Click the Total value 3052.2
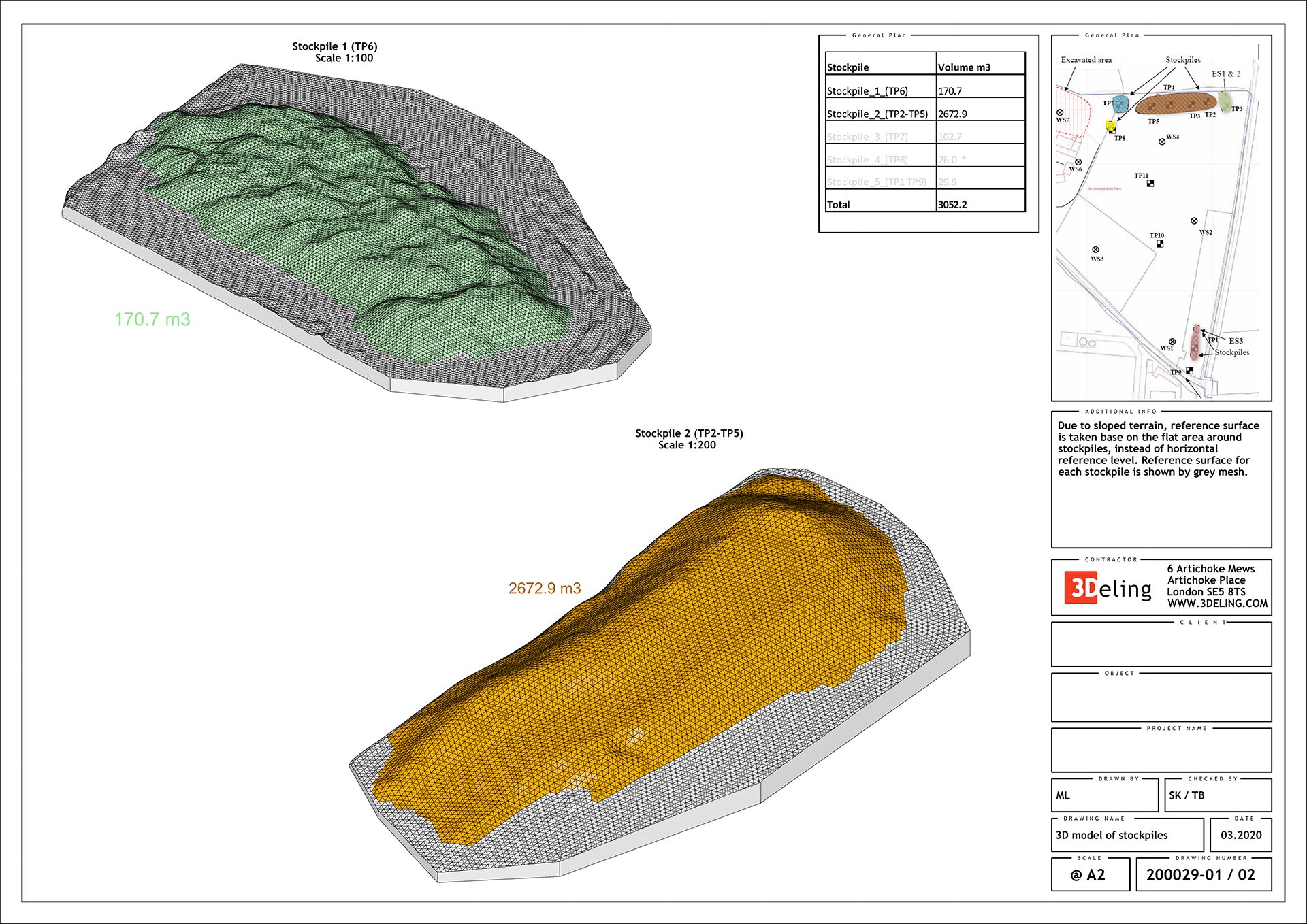 [x=952, y=205]
